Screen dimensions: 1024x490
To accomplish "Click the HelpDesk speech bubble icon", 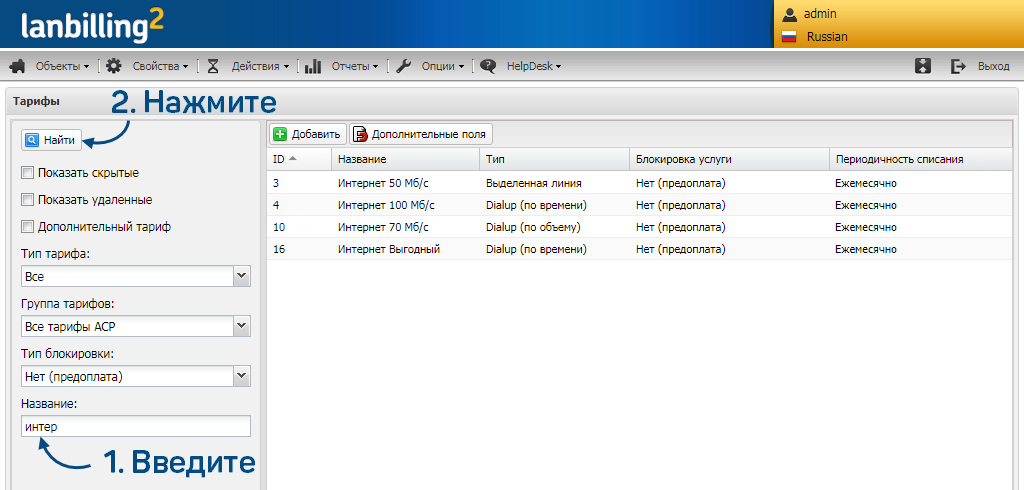I will pos(488,66).
